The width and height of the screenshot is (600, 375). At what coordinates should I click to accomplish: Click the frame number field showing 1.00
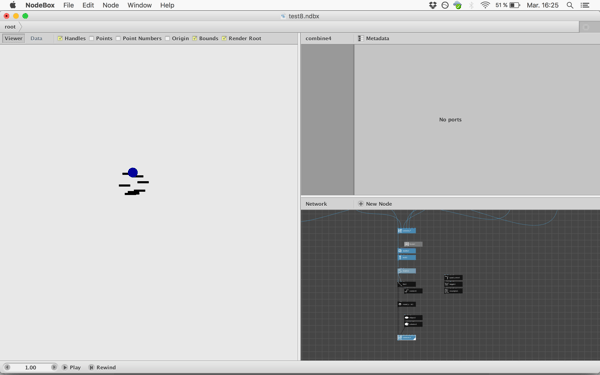click(x=31, y=367)
